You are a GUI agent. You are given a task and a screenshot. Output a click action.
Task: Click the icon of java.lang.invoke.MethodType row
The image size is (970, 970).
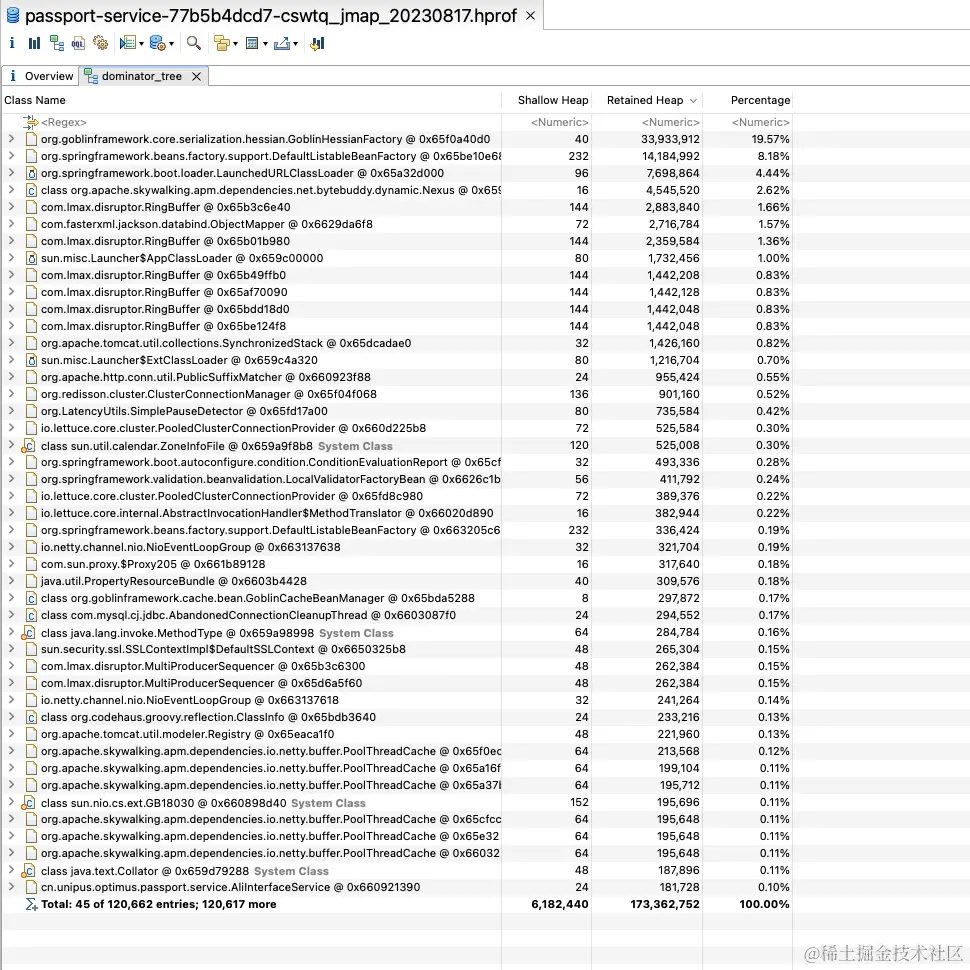click(28, 632)
